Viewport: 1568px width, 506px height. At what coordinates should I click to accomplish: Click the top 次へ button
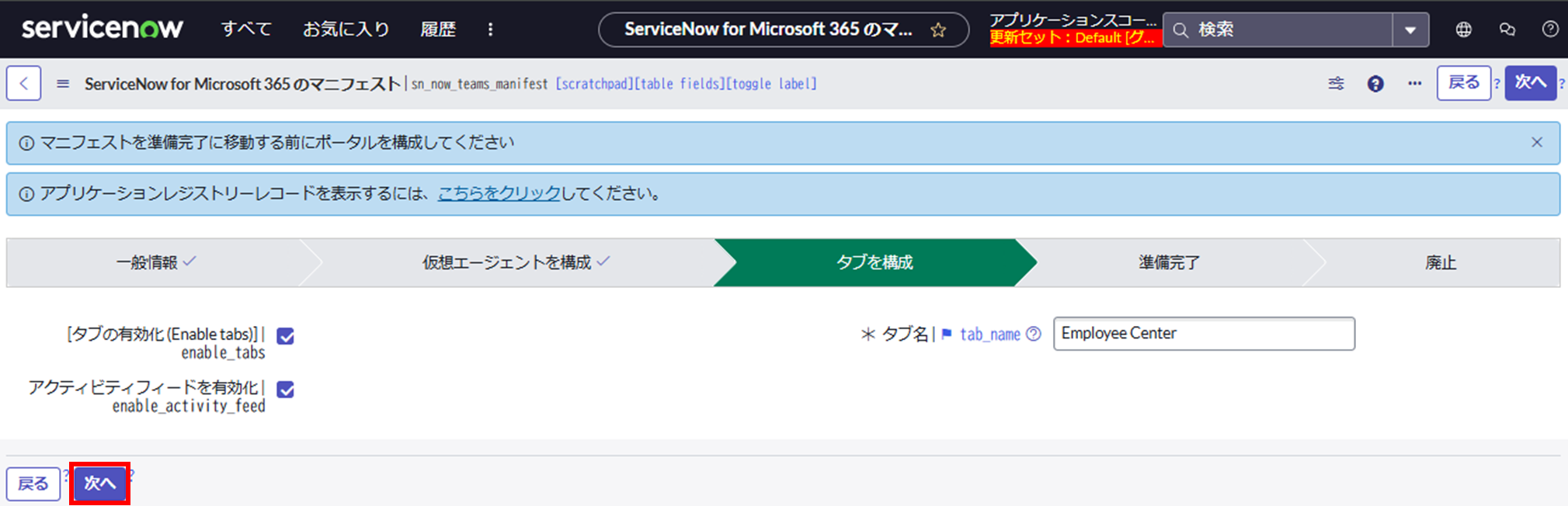1531,82
